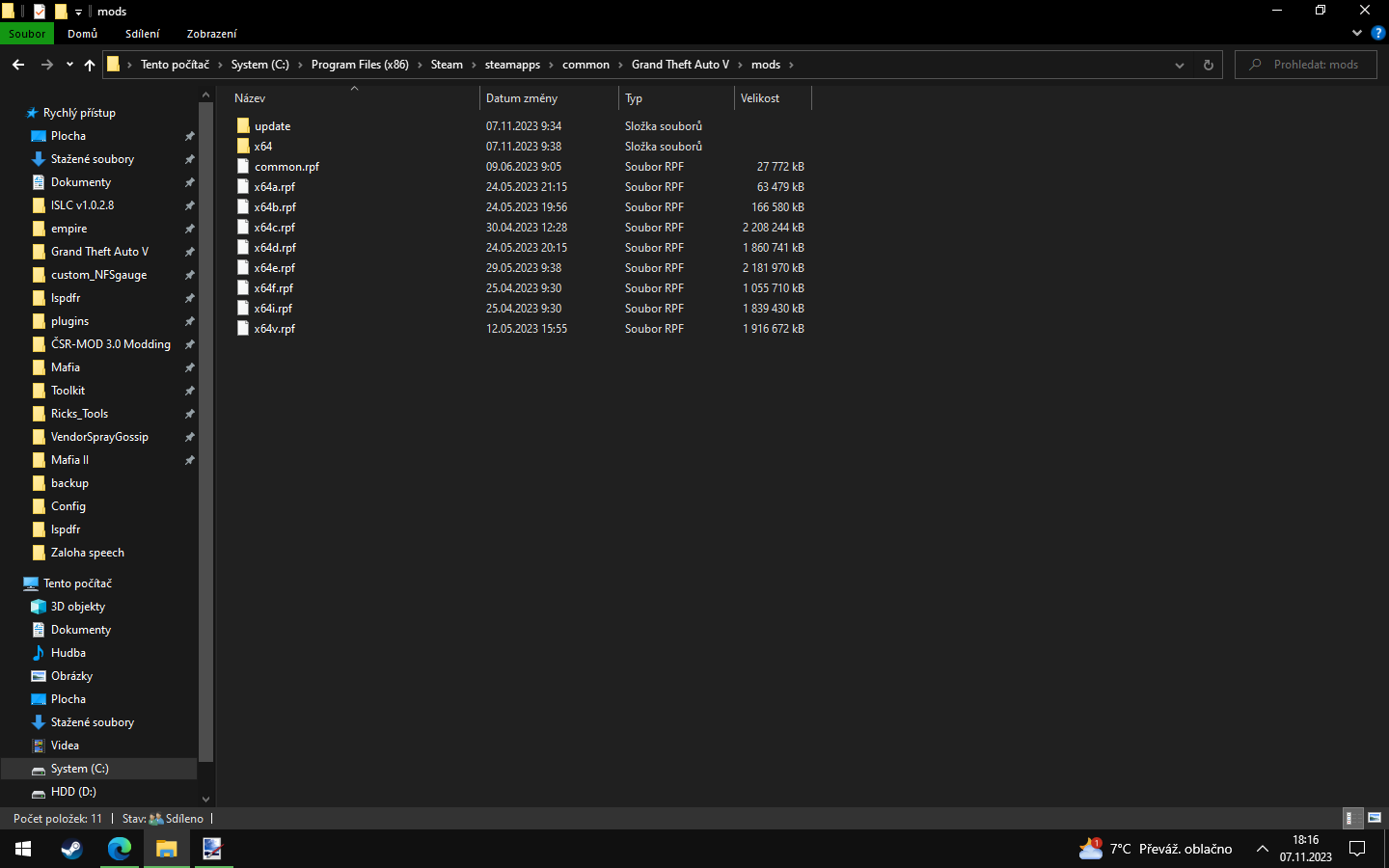Expand breadcrumb arrow after Grand Theft Auto V
The height and width of the screenshot is (868, 1389).
coord(741,65)
